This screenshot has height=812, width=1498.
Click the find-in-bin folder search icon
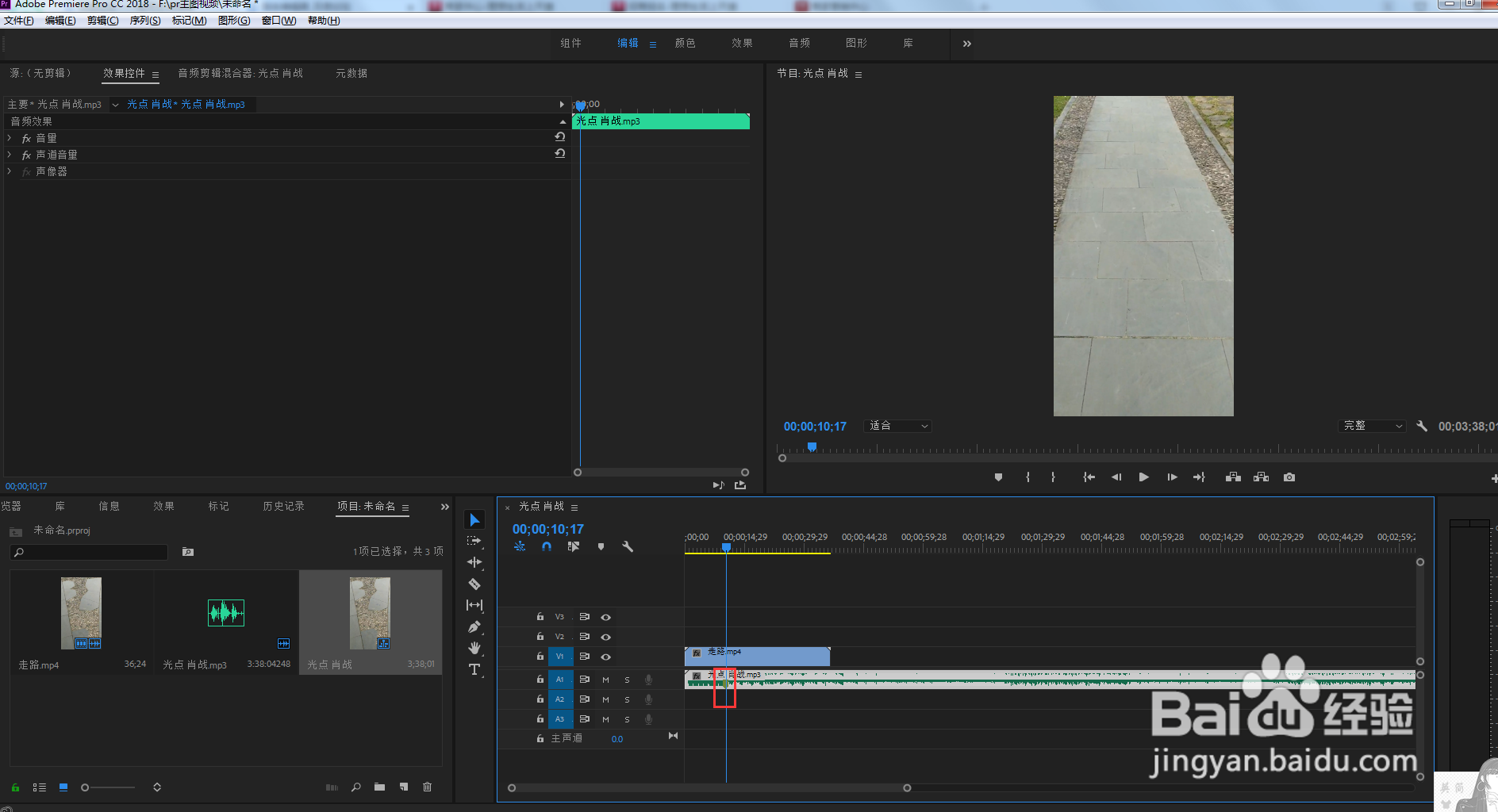click(188, 552)
